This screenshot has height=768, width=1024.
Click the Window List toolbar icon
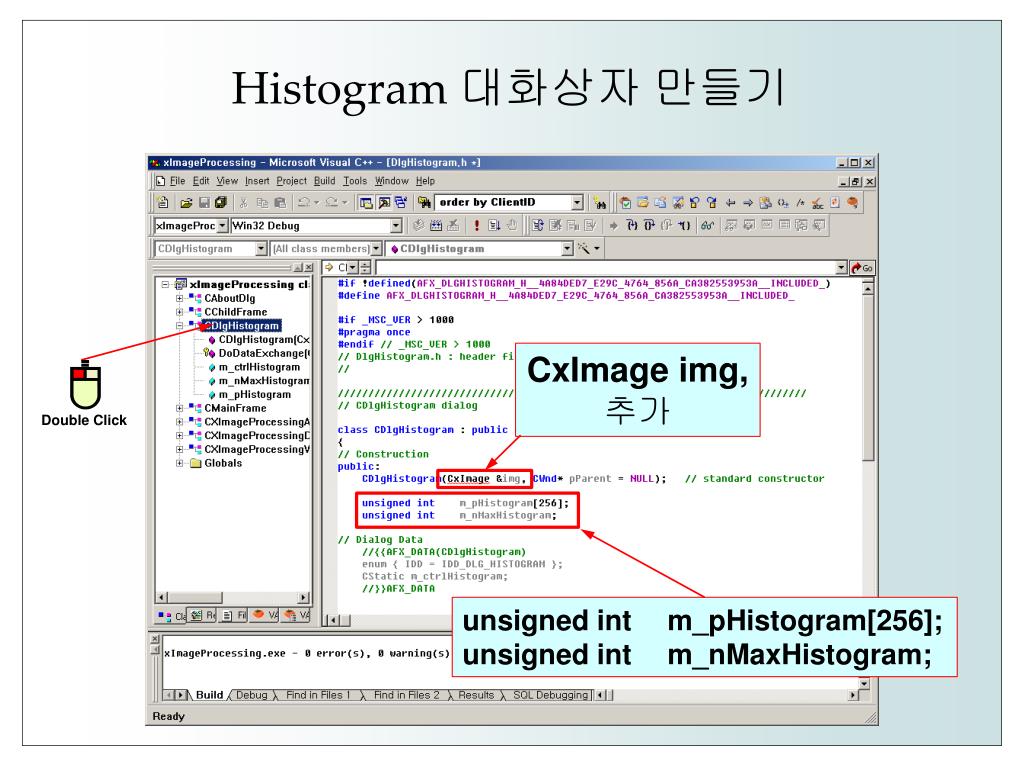pos(401,203)
